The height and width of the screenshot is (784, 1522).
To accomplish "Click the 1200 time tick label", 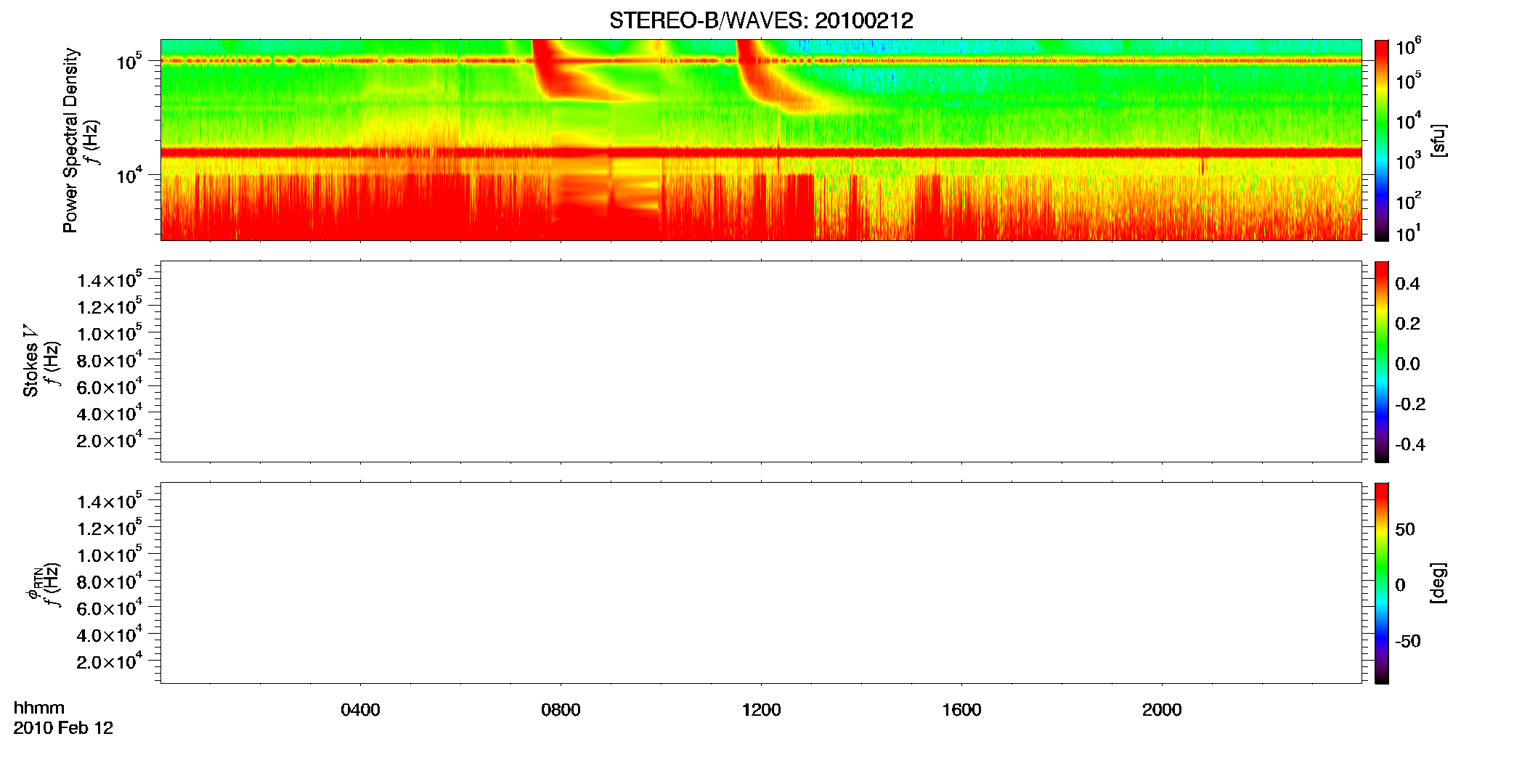I will coord(761,710).
